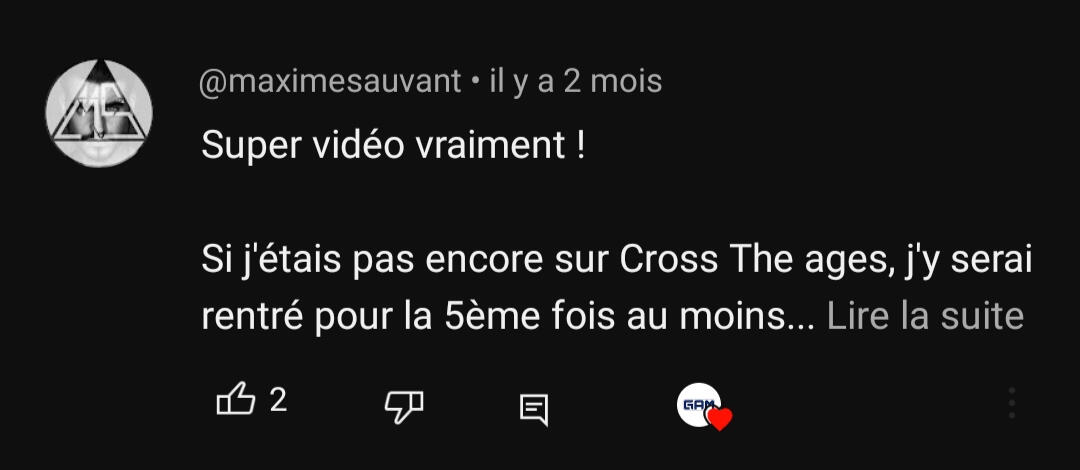1080x470 pixels.
Task: Dislike the comment with the thumbs-down icon
Action: (x=404, y=406)
